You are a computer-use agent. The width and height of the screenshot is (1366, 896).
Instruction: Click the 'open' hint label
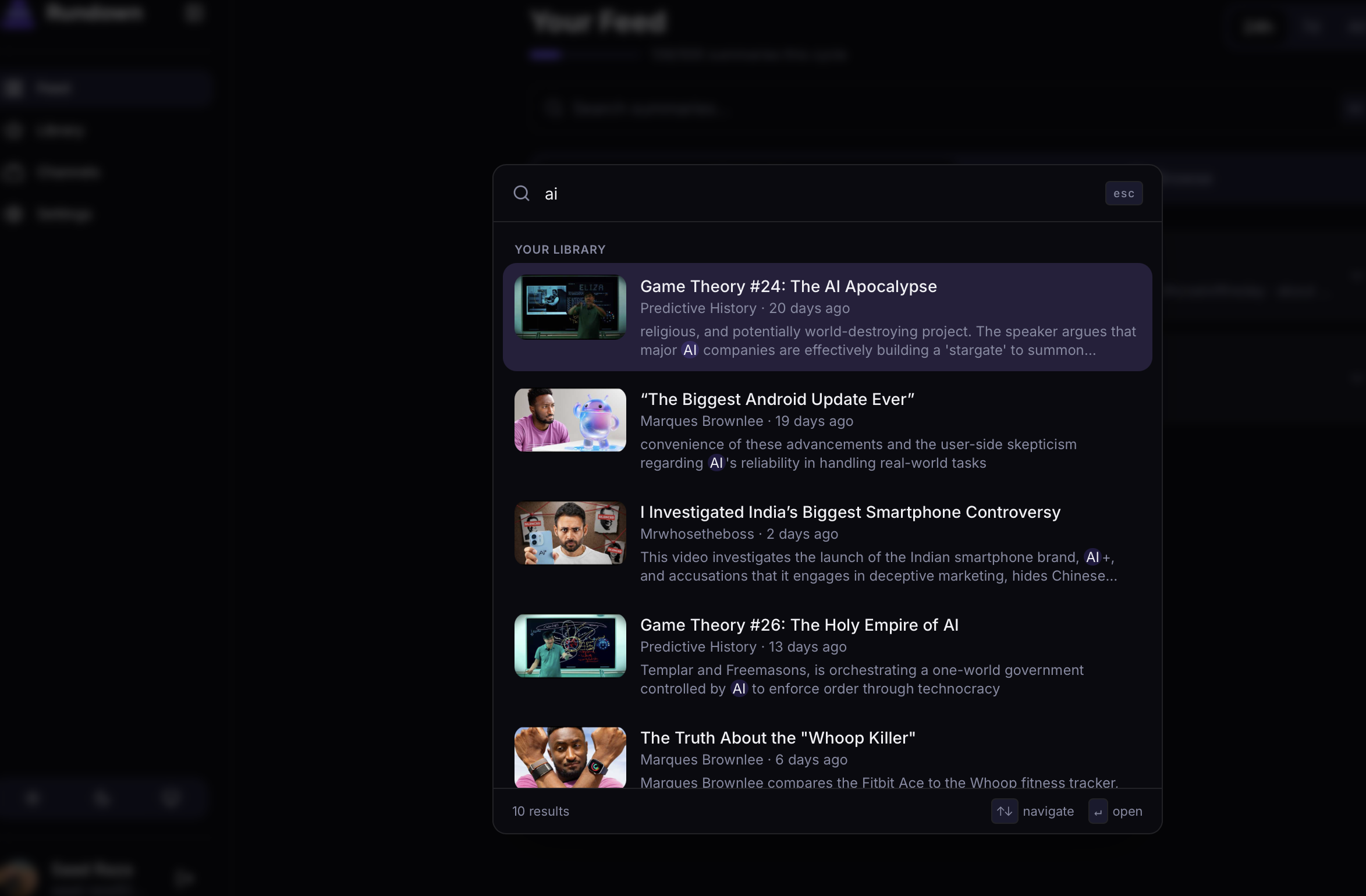pos(1127,811)
